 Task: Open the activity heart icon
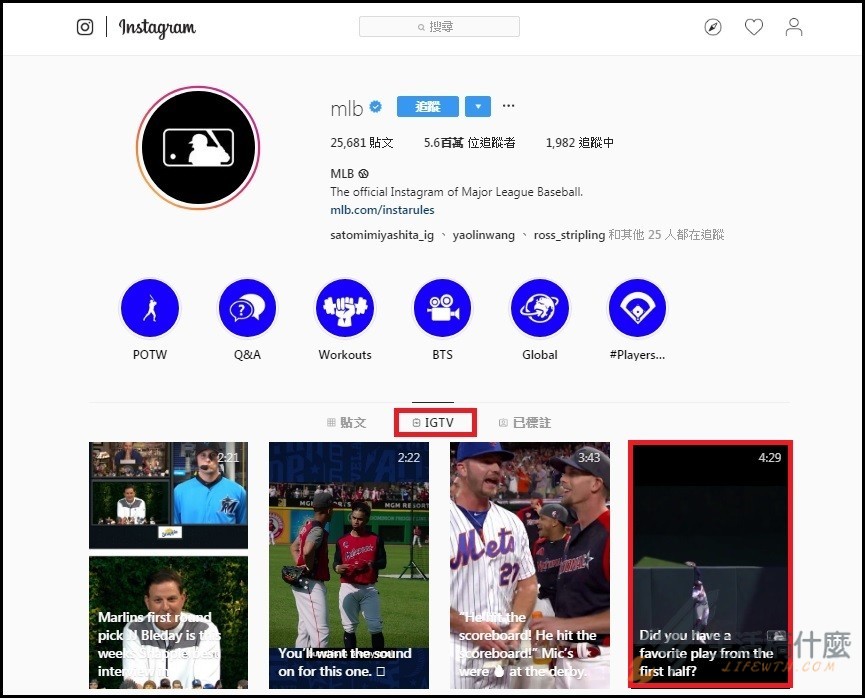(754, 28)
